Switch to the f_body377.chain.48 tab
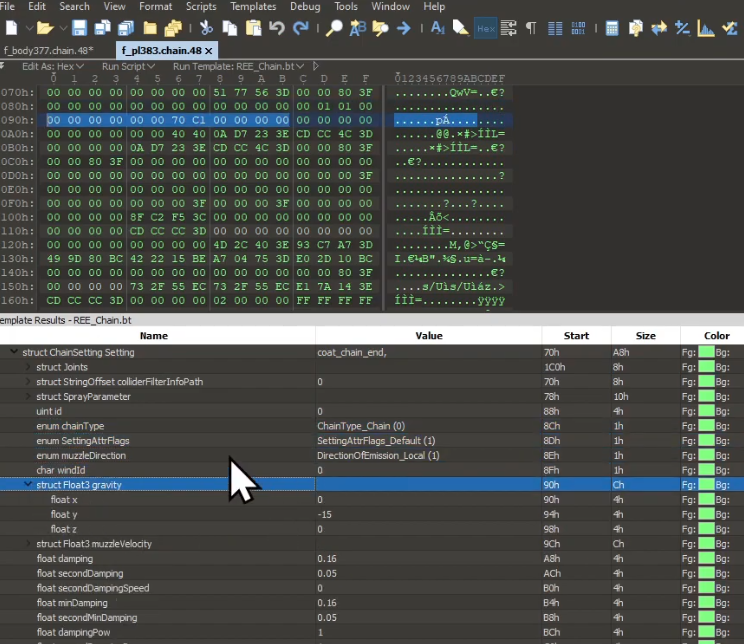744x644 pixels. point(48,49)
